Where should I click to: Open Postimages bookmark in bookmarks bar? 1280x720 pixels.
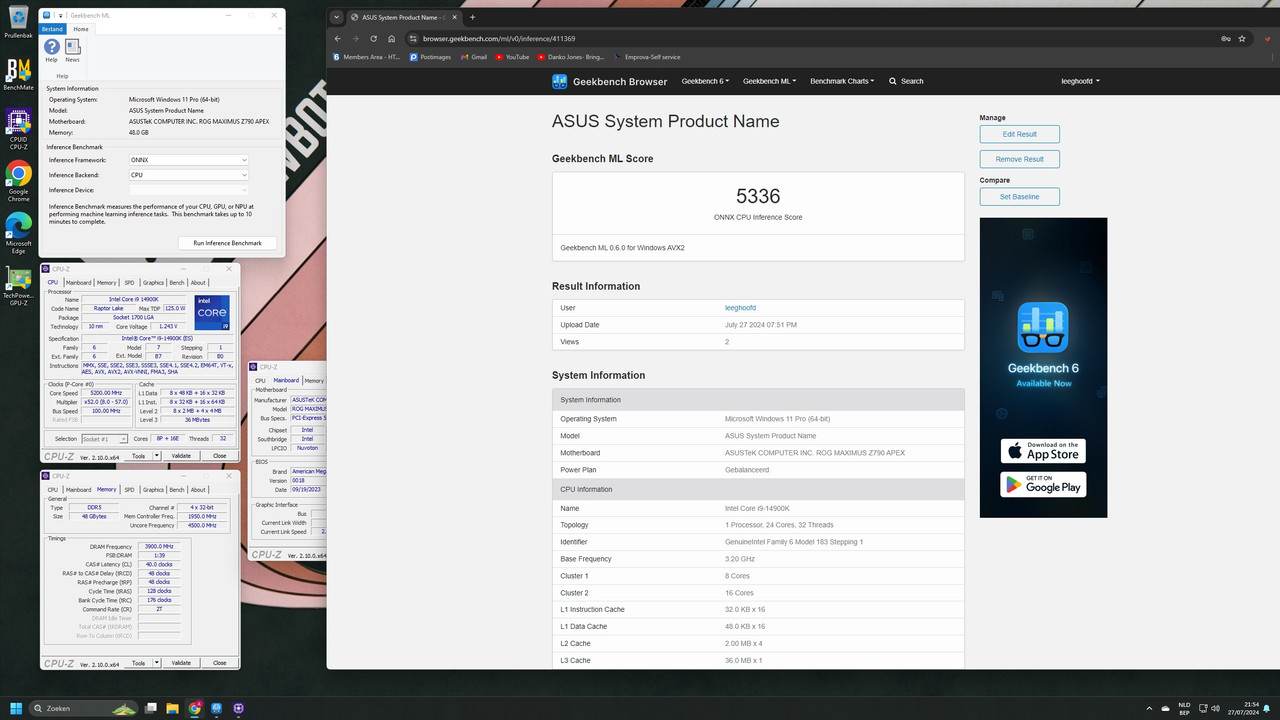click(x=430, y=57)
